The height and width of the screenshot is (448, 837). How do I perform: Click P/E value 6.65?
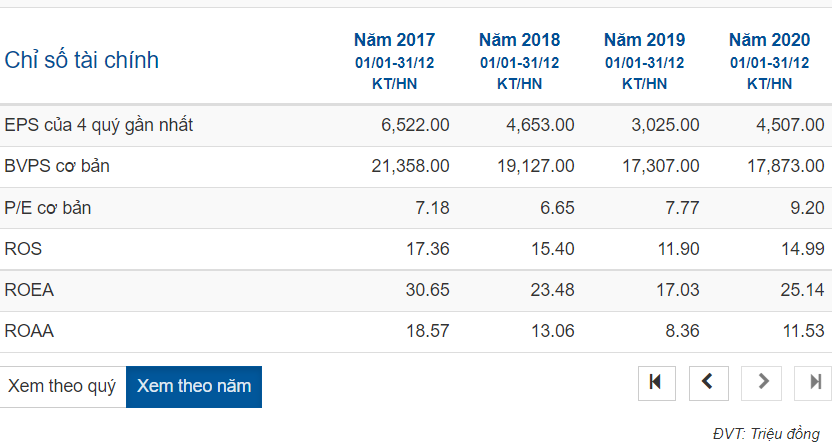[557, 208]
